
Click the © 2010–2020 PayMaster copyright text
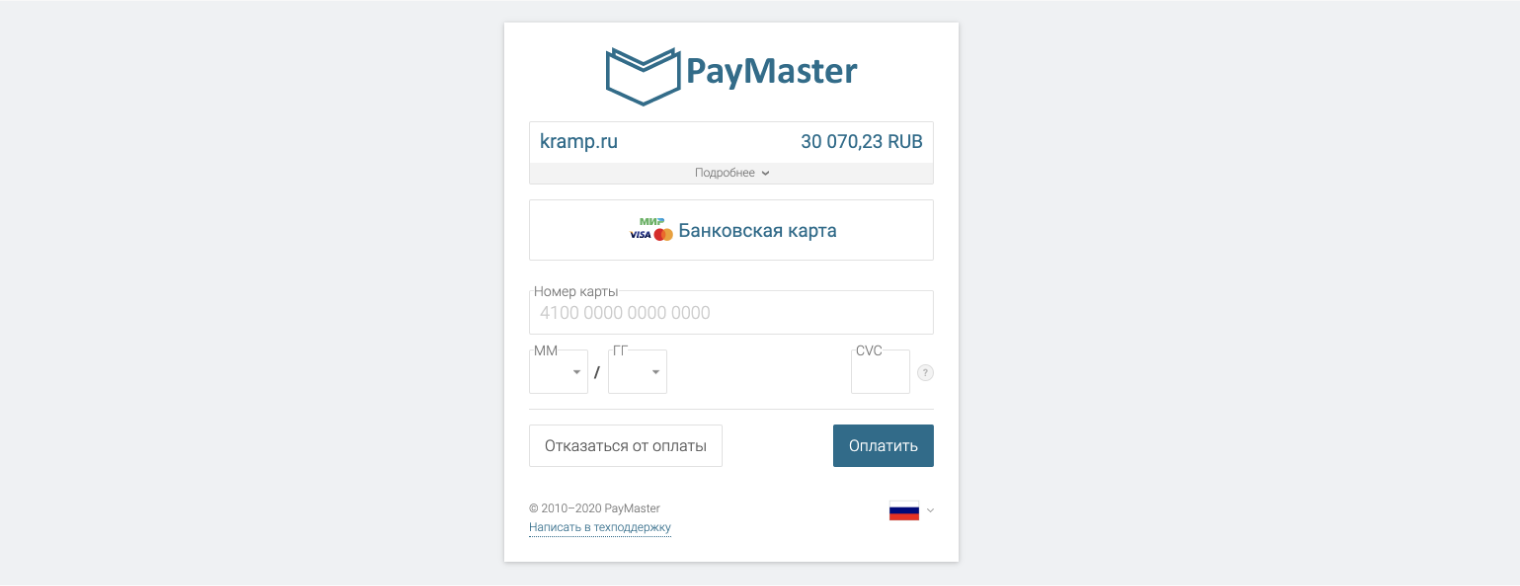pos(594,508)
